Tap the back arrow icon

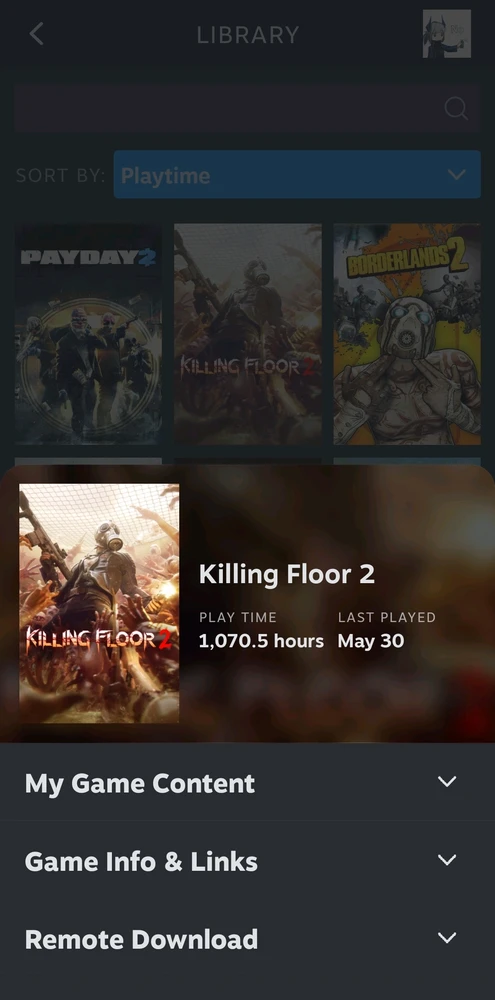click(36, 34)
